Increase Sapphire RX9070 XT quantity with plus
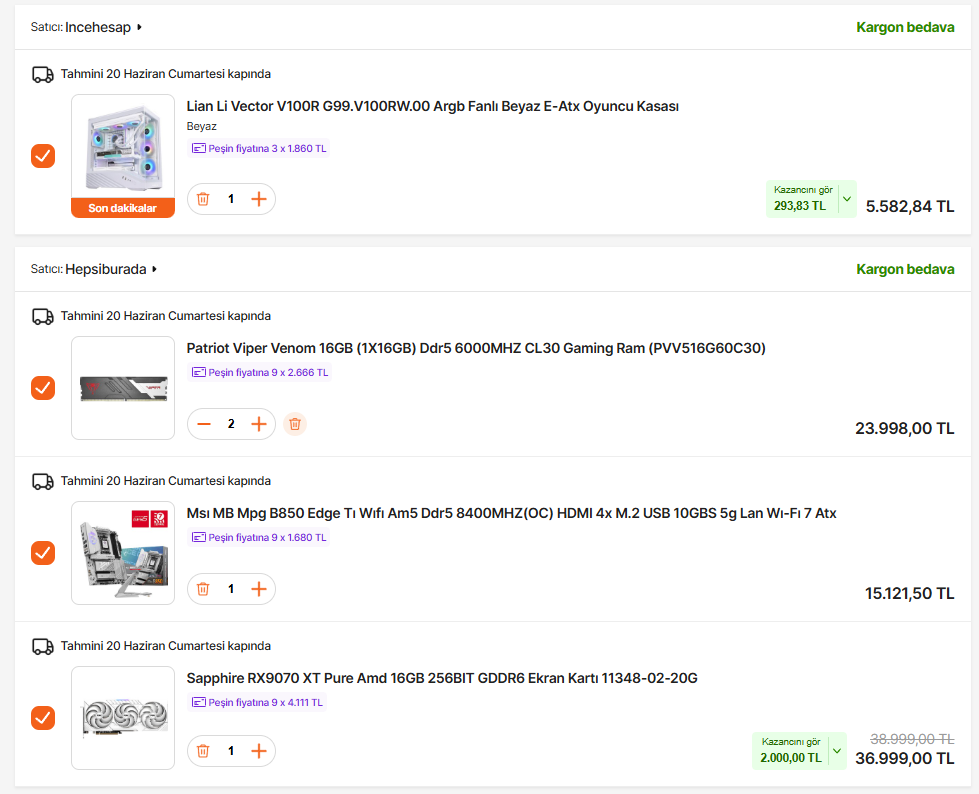The height and width of the screenshot is (794, 979). click(x=258, y=751)
